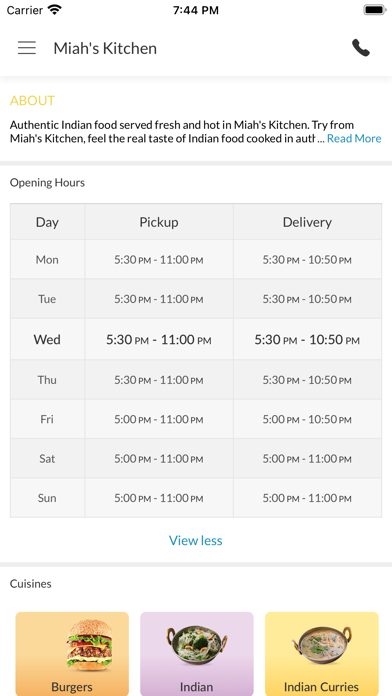The width and height of the screenshot is (392, 696).
Task: Tap Friday's pickup hours cell
Action: coord(159,419)
